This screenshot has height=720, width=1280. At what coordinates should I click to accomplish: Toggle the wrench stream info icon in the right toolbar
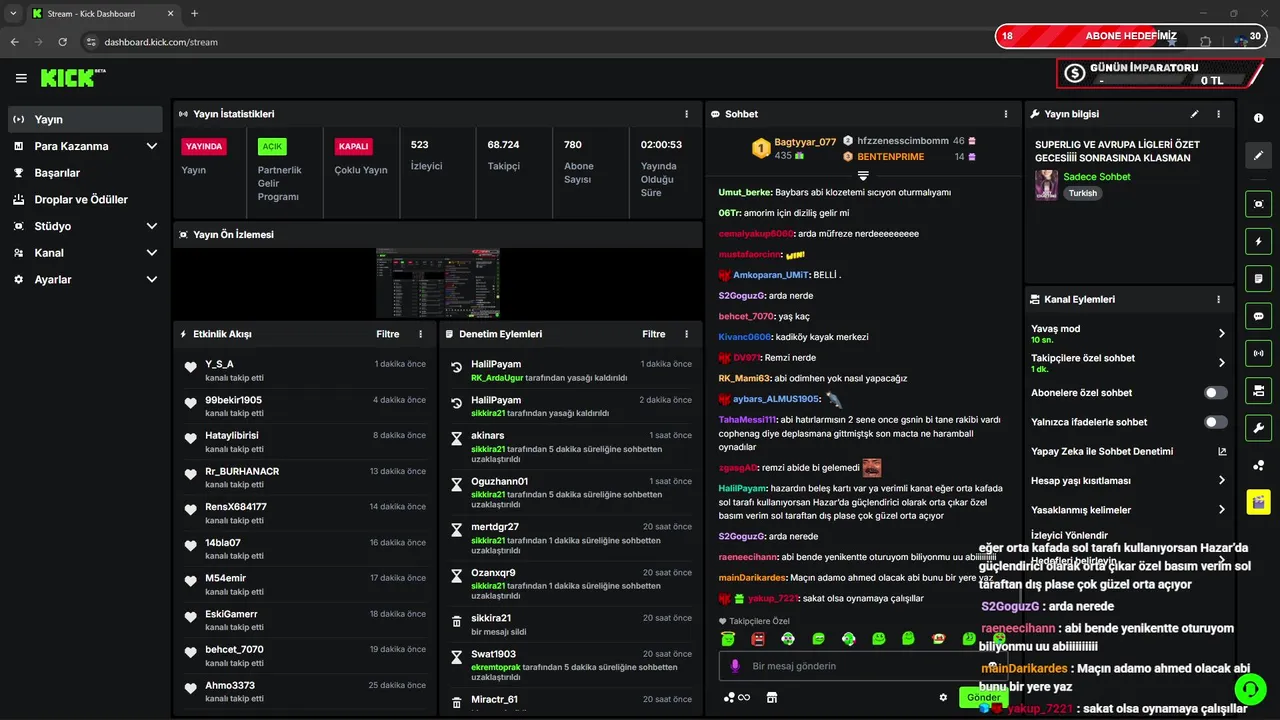coord(1258,427)
